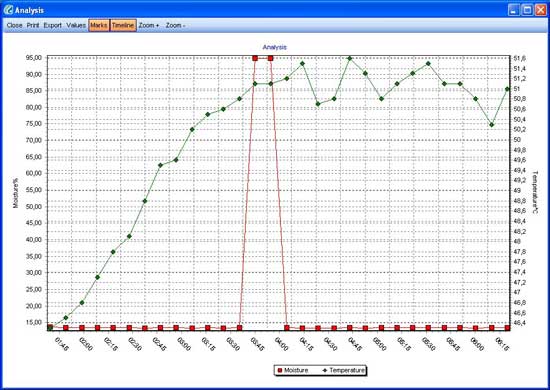
Task: Toggle the Timeline button off
Action: pyautogui.click(x=123, y=25)
